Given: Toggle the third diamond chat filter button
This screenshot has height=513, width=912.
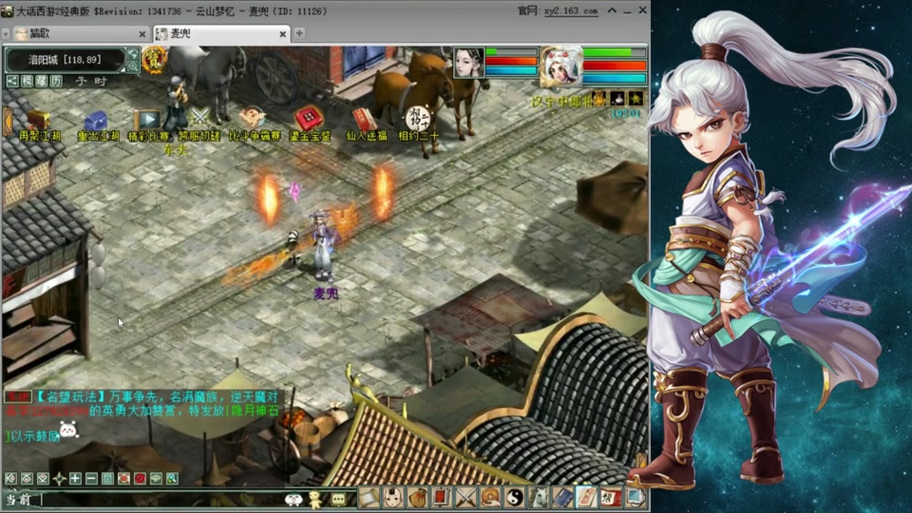Looking at the screenshot, I should pos(43,479).
